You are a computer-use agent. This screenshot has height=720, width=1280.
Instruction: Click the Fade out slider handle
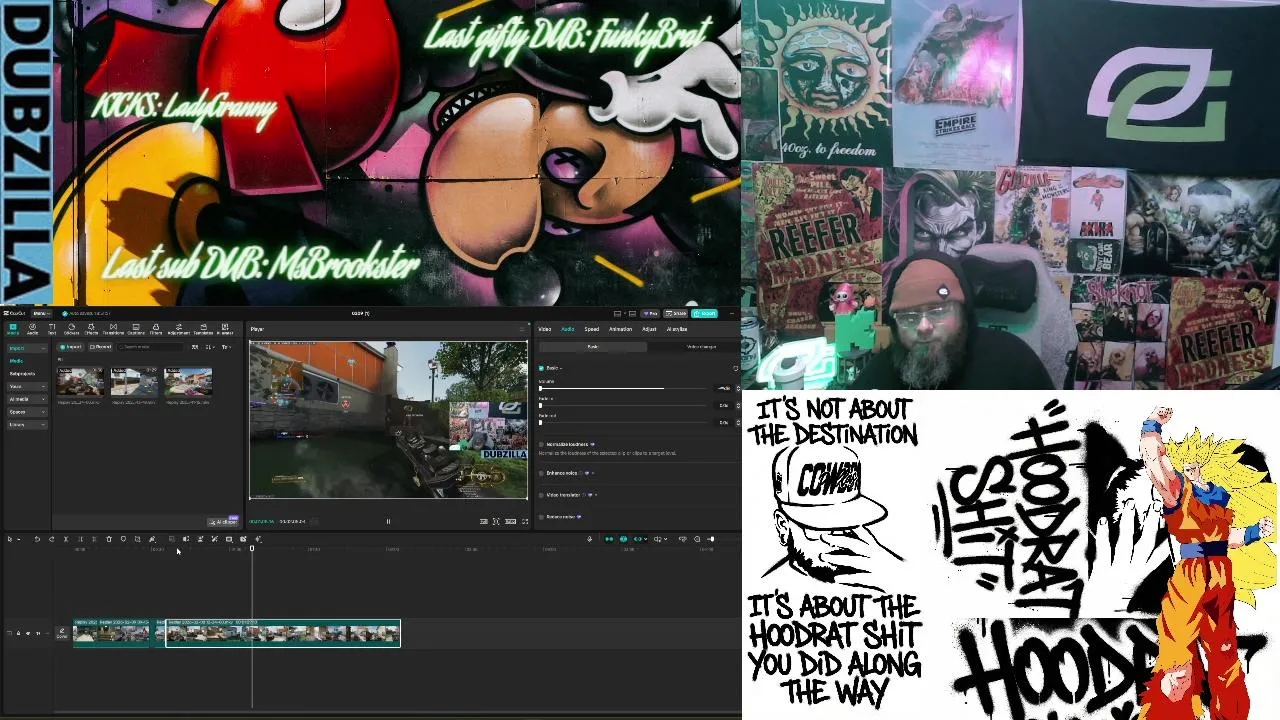pyautogui.click(x=540, y=422)
